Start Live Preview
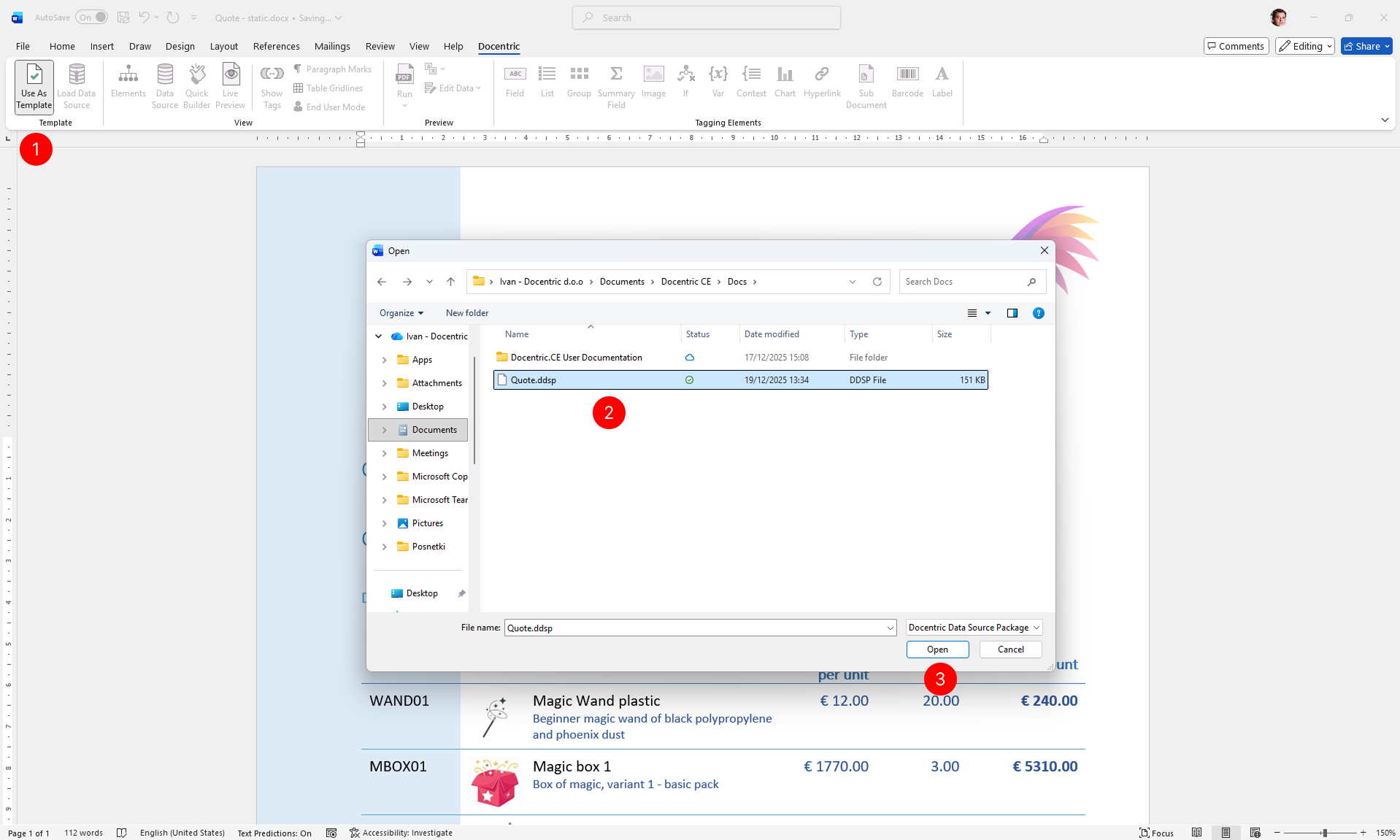 click(231, 87)
